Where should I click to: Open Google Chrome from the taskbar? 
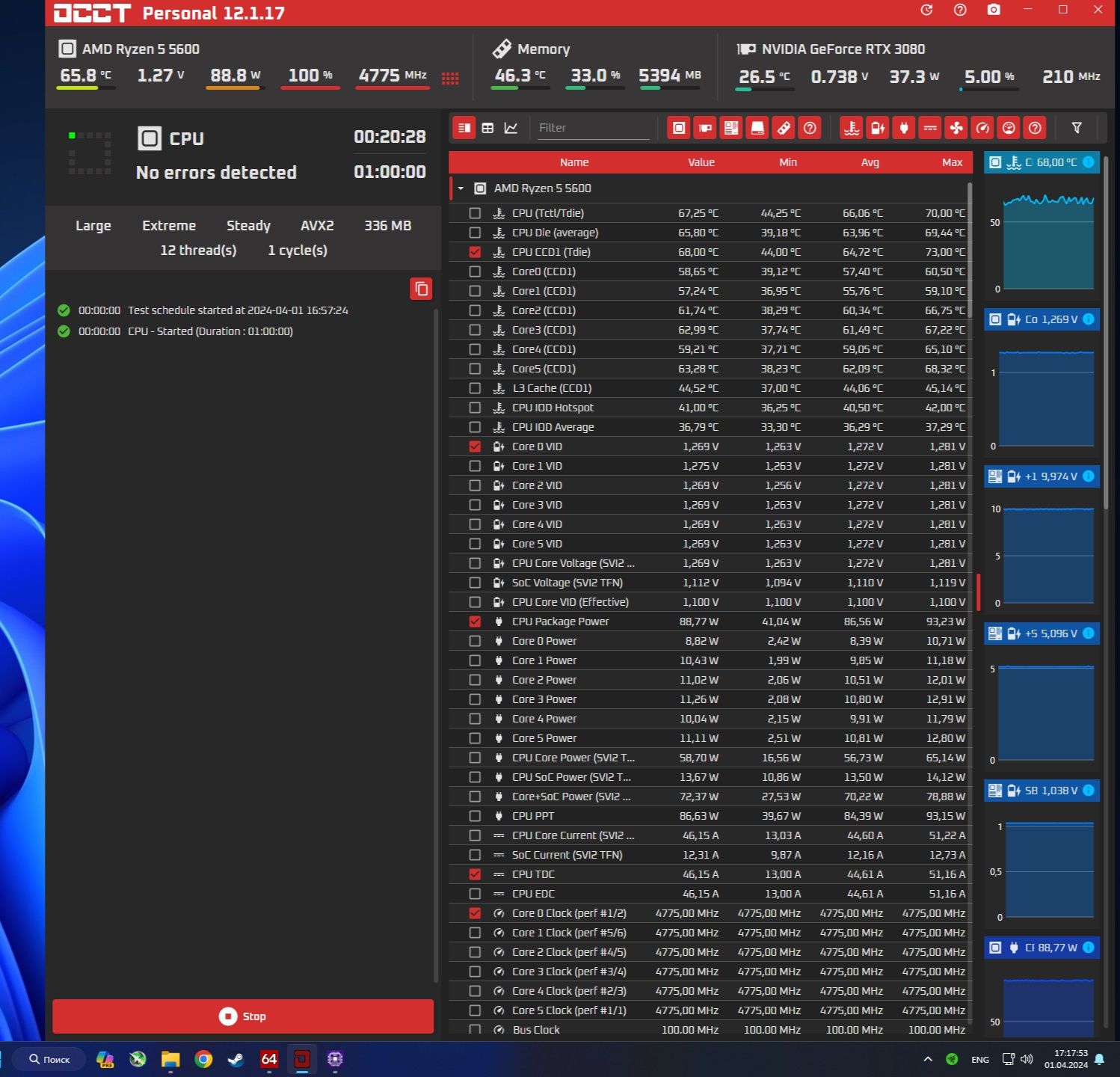pyautogui.click(x=203, y=1059)
